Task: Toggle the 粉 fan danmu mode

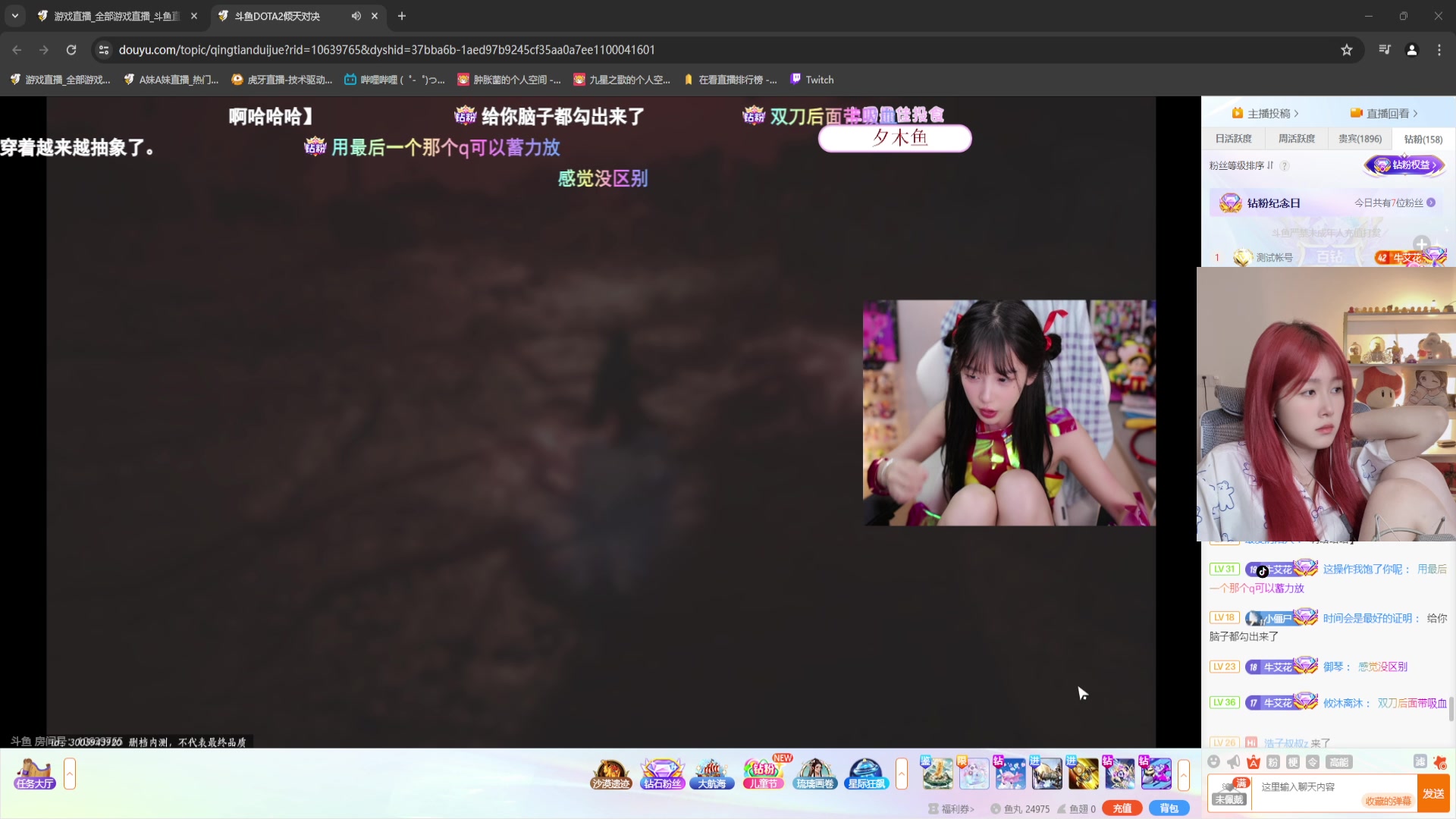Action: (1274, 763)
